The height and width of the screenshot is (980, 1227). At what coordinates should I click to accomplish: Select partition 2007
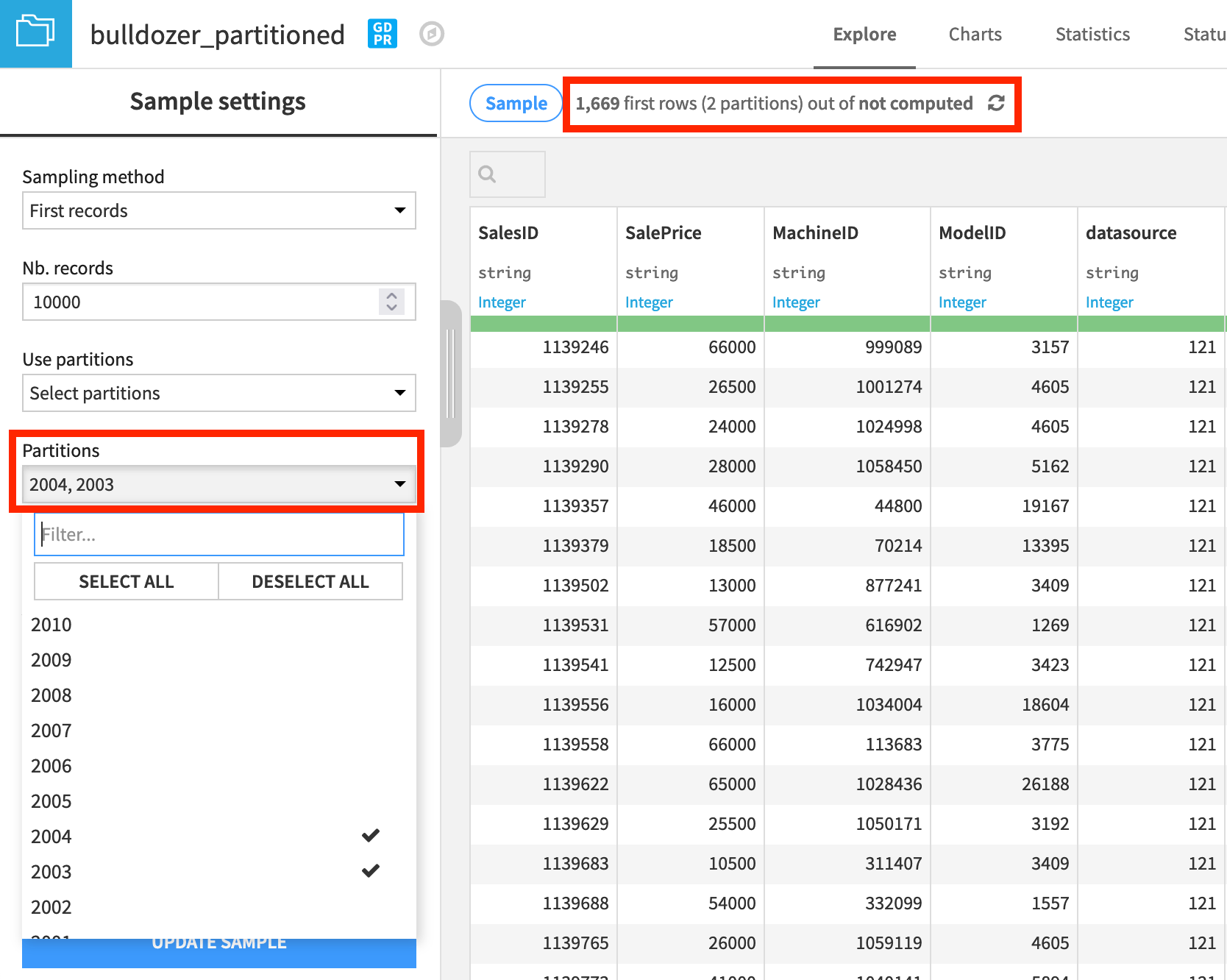(219, 731)
